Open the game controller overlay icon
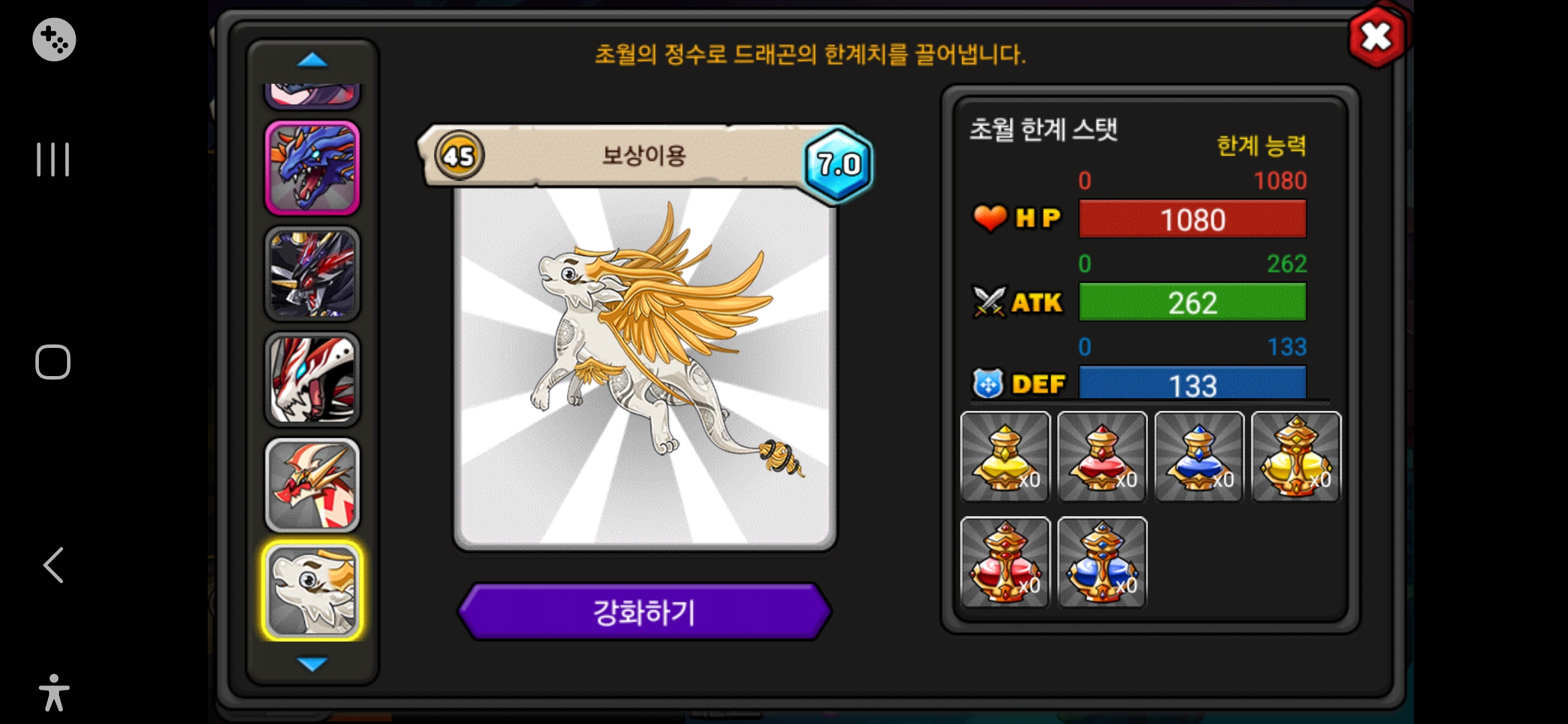This screenshot has height=724, width=1568. pos(54,40)
